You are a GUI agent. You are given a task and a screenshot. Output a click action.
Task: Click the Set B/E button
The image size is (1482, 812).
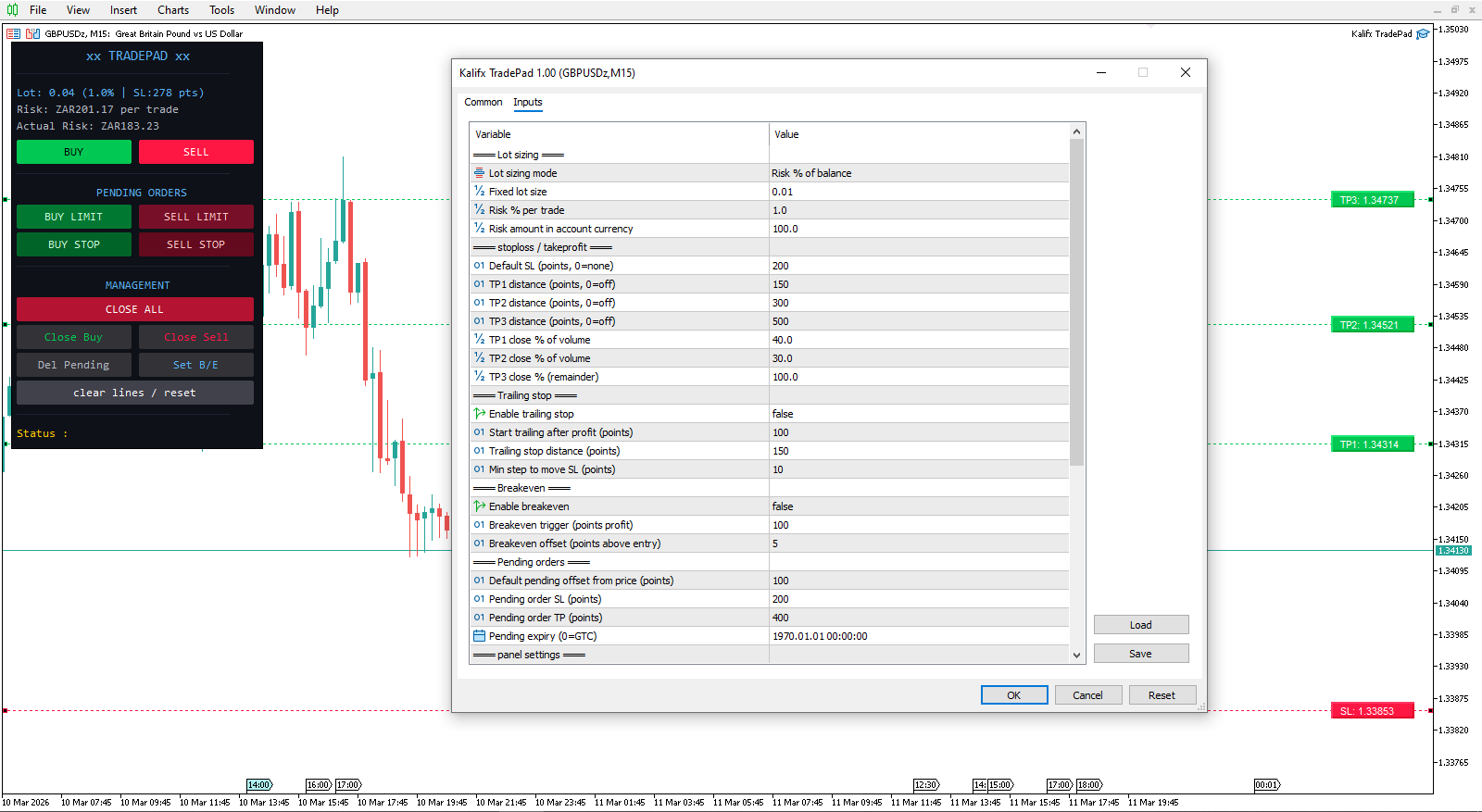[196, 365]
